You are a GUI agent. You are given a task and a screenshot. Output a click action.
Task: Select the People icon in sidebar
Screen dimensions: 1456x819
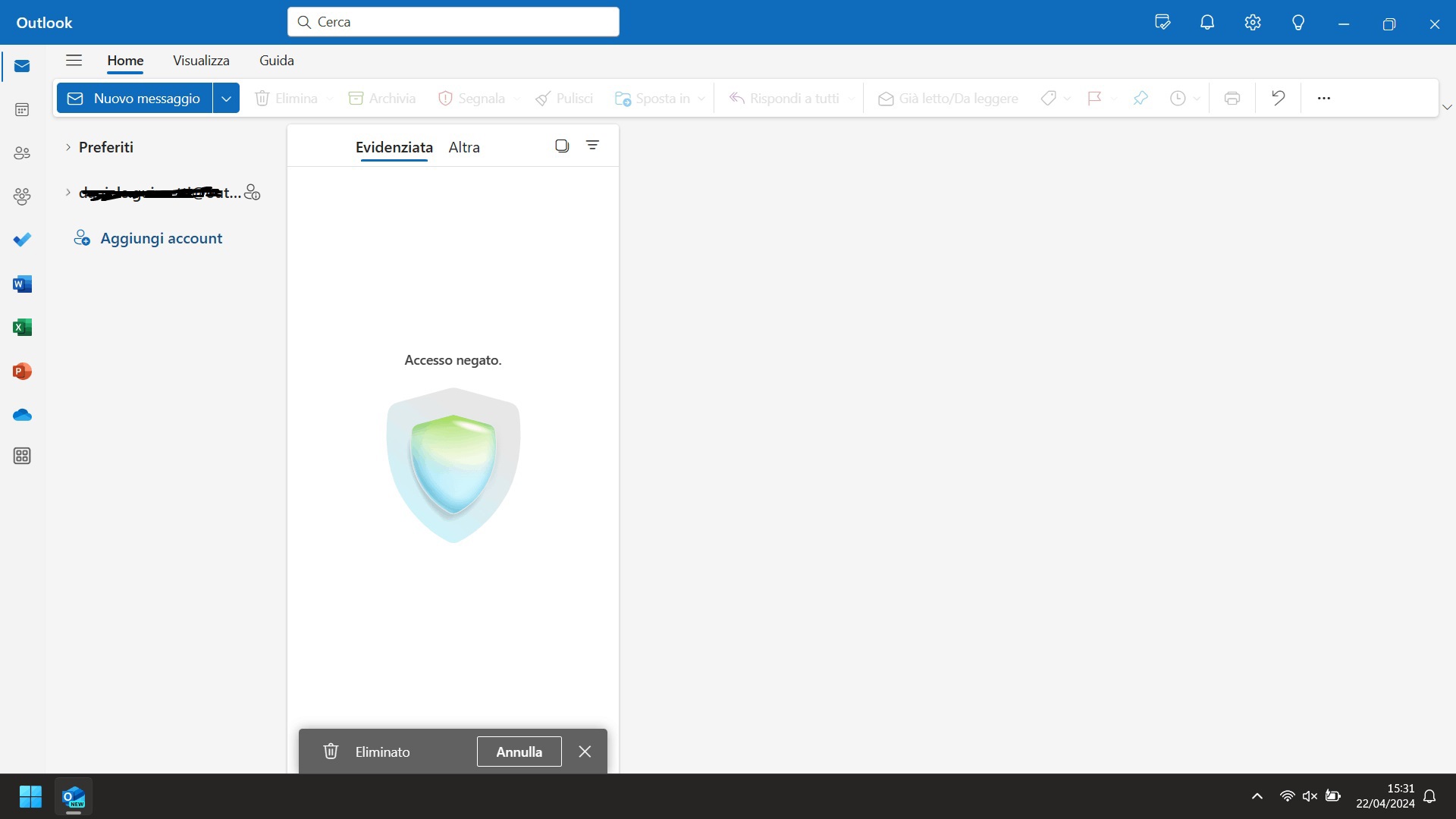pyautogui.click(x=22, y=152)
